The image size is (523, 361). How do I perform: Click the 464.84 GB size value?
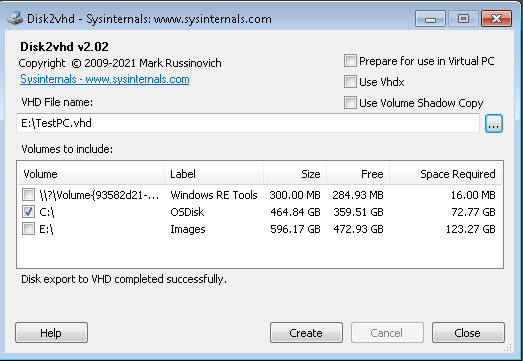(x=295, y=212)
